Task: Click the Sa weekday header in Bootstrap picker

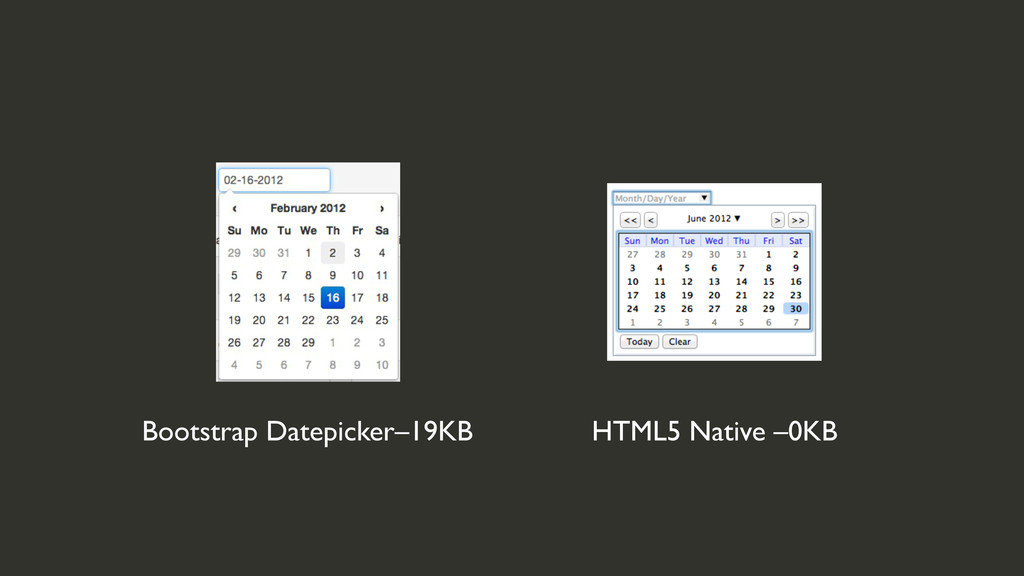Action: 382,231
